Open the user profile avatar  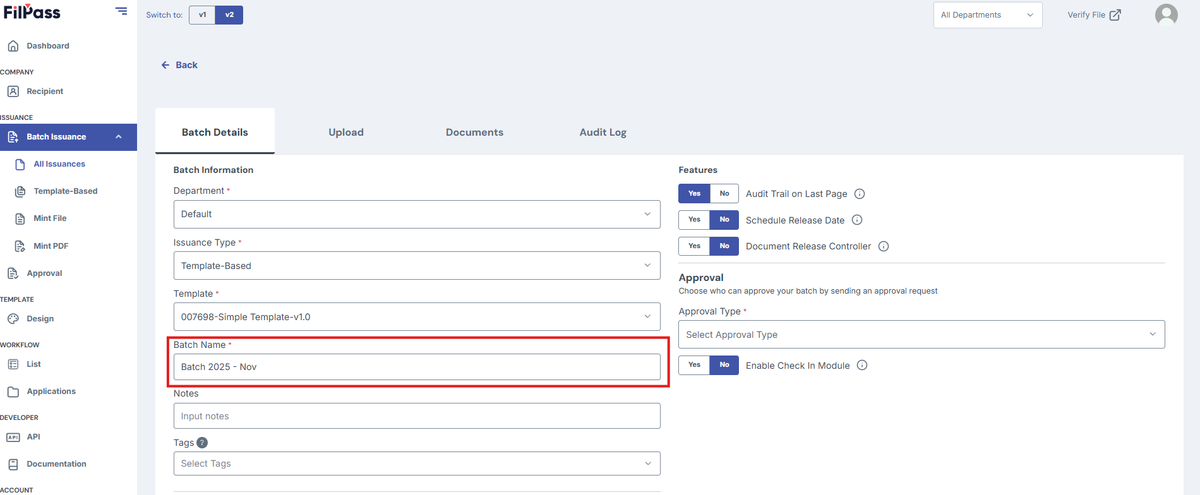coord(1166,15)
